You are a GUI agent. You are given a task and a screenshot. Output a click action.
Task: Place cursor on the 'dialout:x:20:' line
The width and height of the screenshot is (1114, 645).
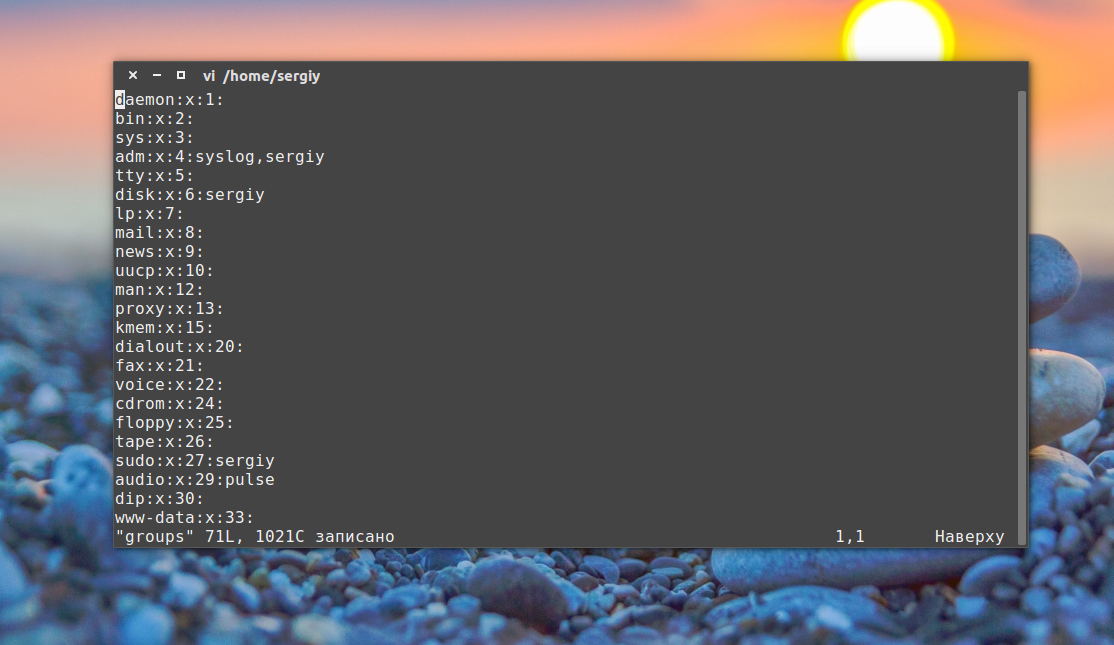click(179, 347)
